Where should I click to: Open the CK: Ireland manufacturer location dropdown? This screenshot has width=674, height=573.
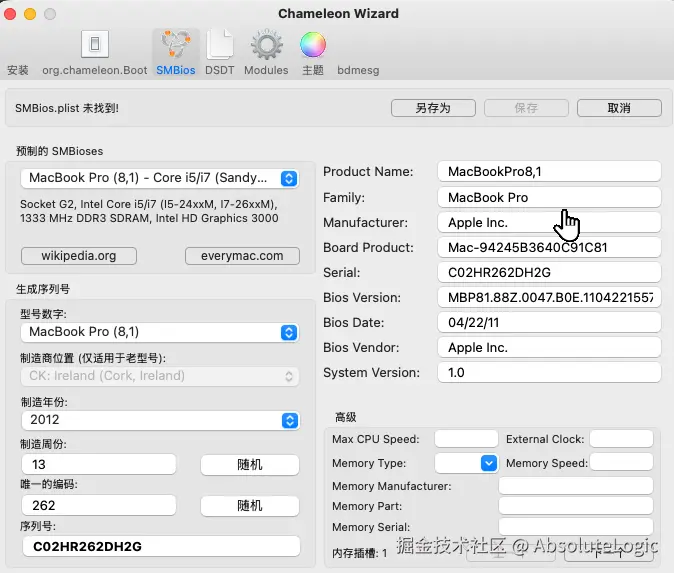click(x=159, y=376)
